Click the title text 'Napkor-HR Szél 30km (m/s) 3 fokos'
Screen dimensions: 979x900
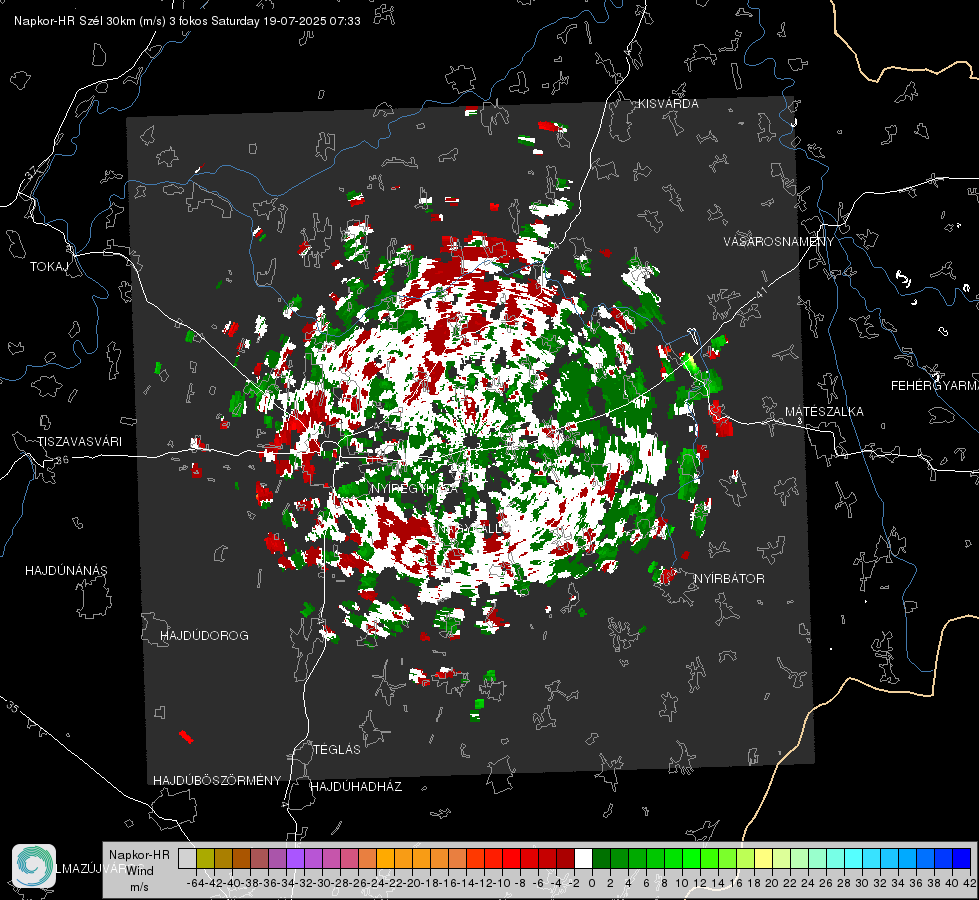[111, 21]
